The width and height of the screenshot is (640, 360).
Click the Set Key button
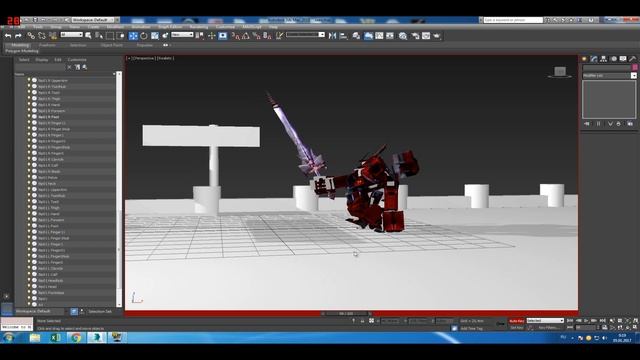517,328
